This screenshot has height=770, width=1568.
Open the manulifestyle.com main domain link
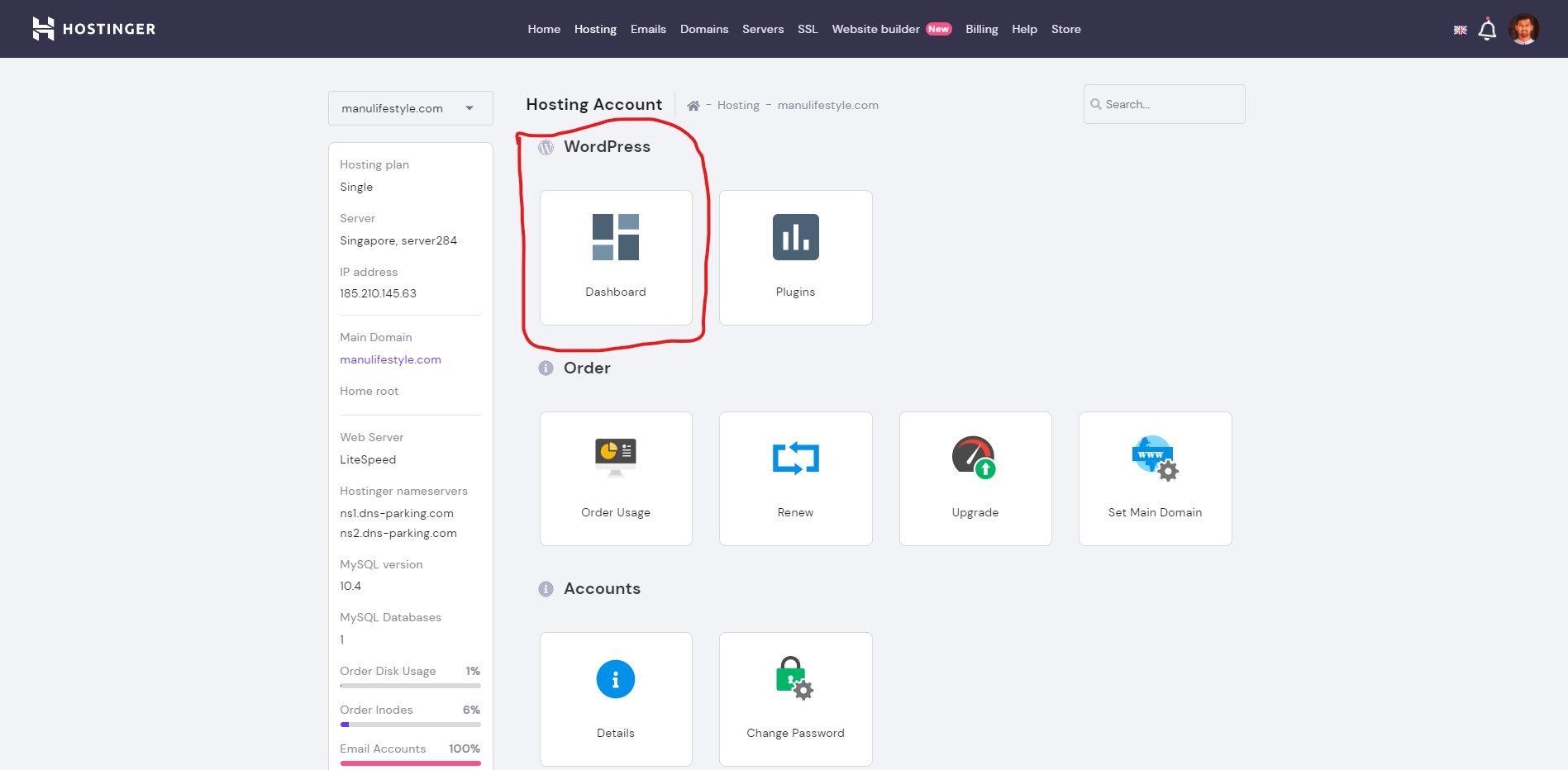tap(389, 359)
